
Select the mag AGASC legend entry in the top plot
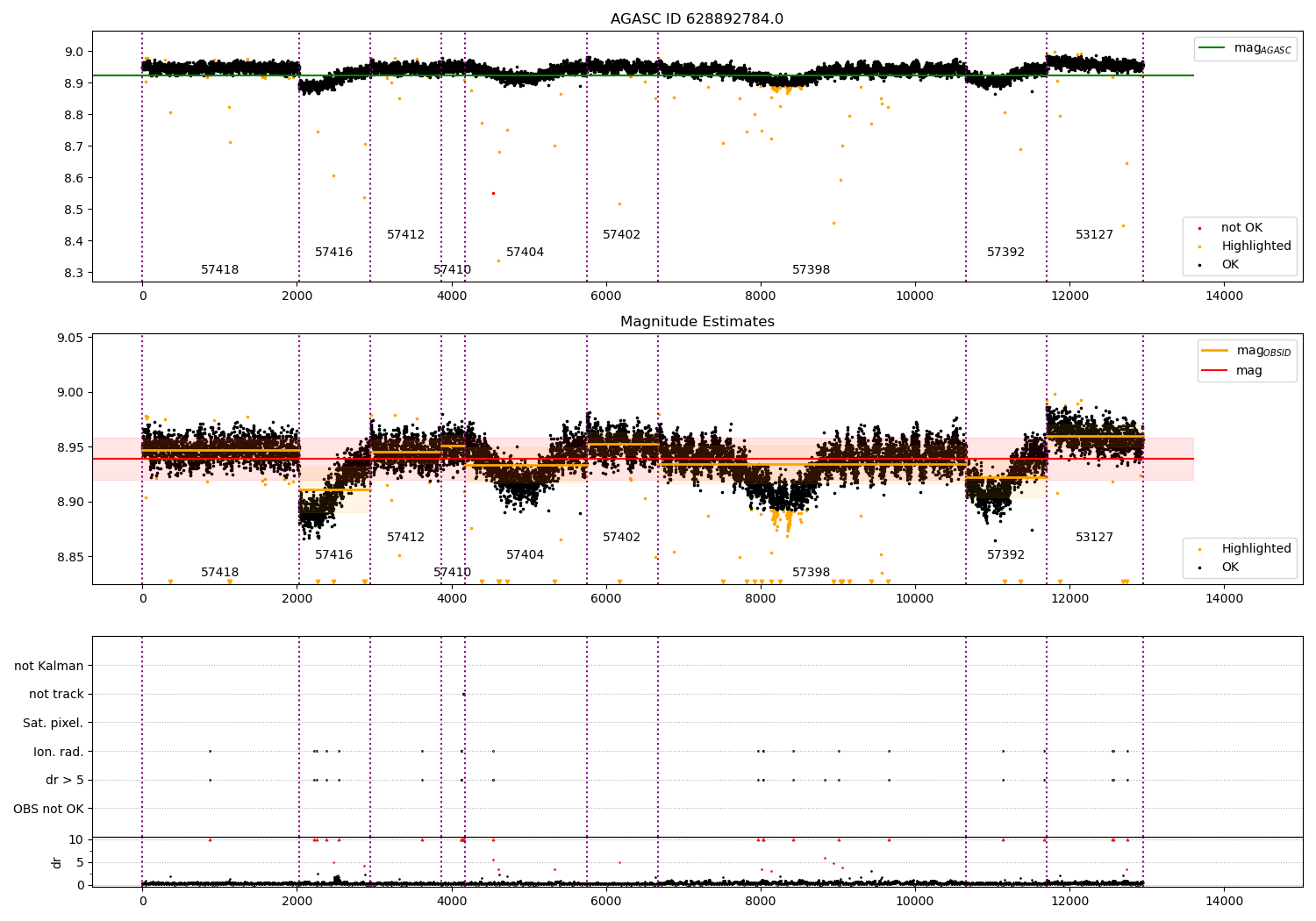[1246, 48]
